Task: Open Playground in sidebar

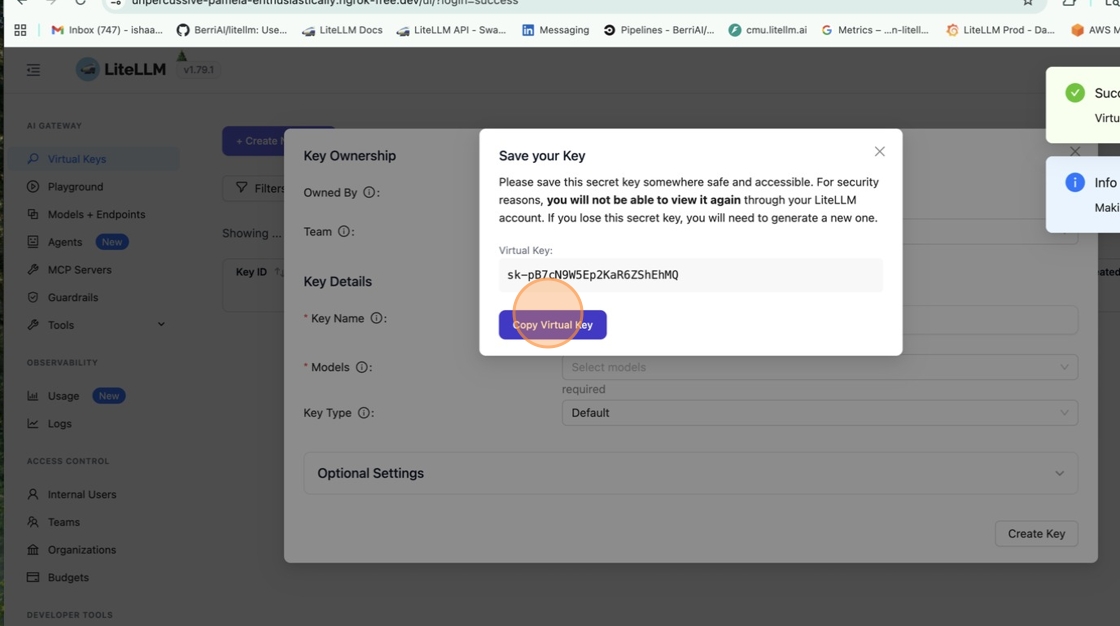Action: click(x=75, y=187)
